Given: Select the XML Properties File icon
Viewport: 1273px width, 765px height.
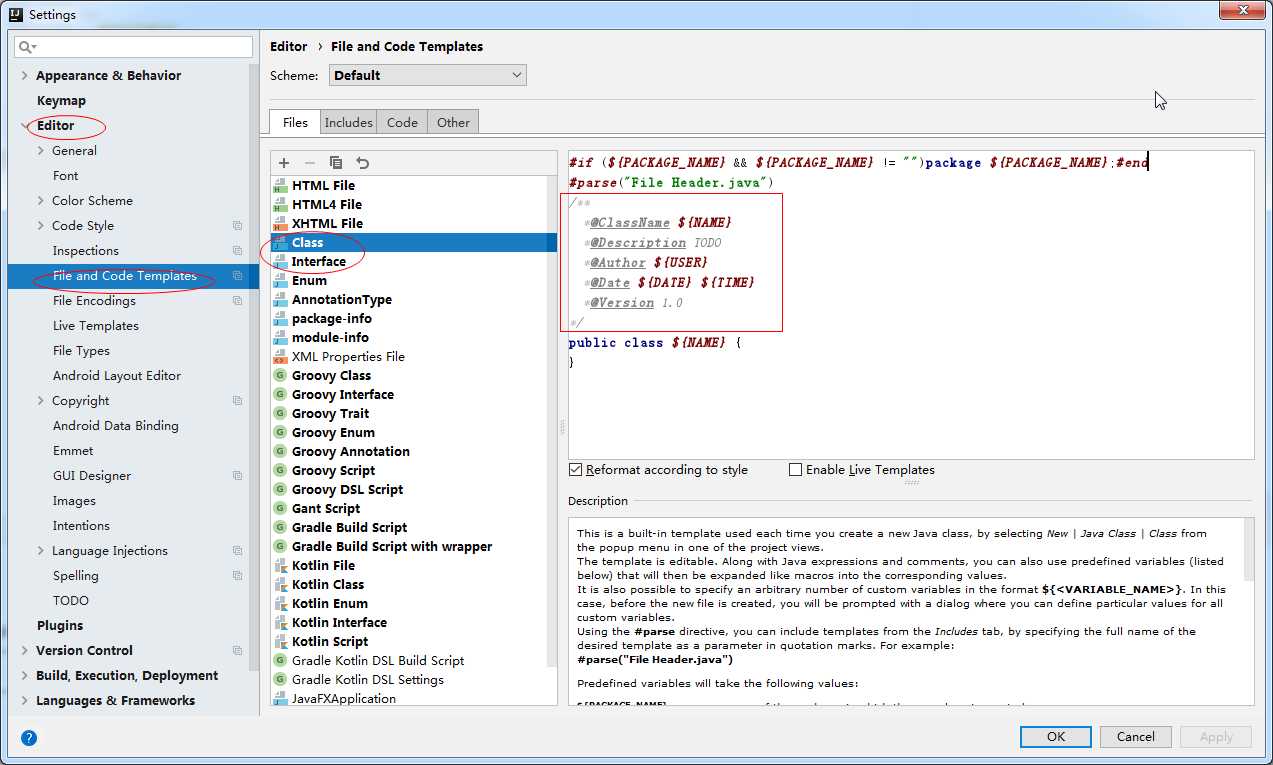Looking at the screenshot, I should 281,356.
